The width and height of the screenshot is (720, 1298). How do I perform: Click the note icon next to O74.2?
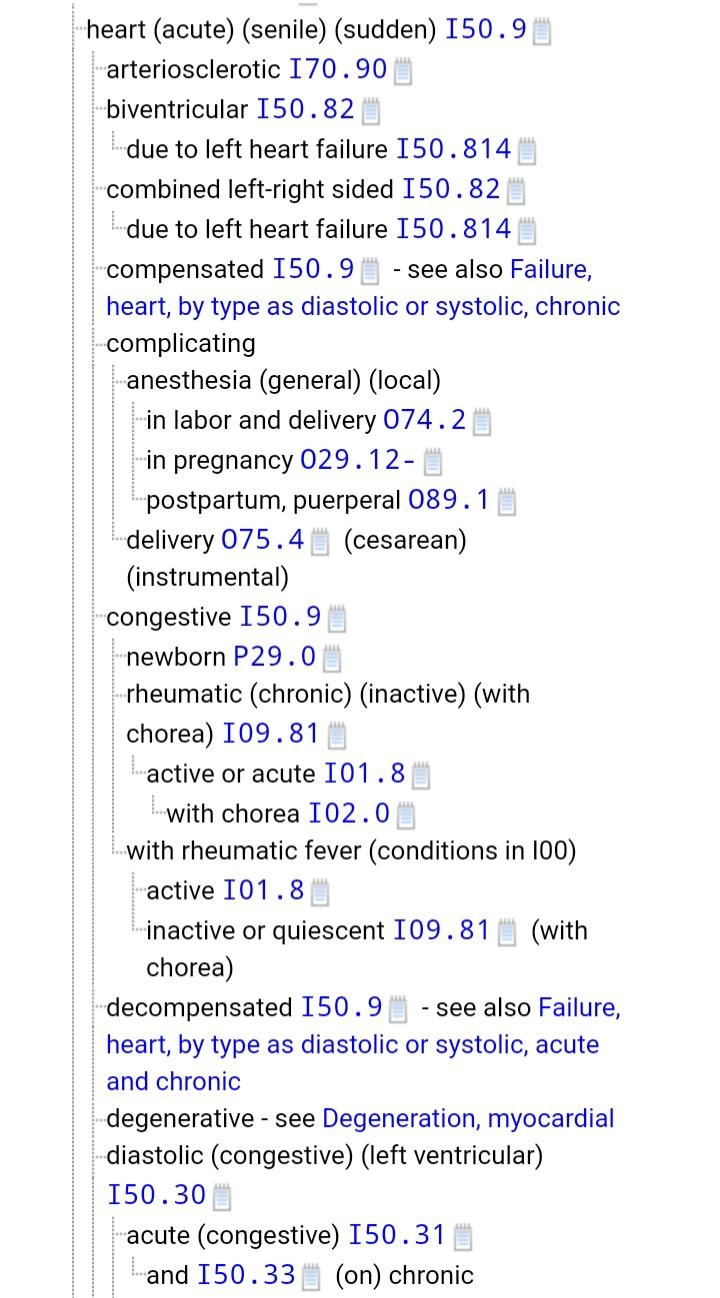482,422
